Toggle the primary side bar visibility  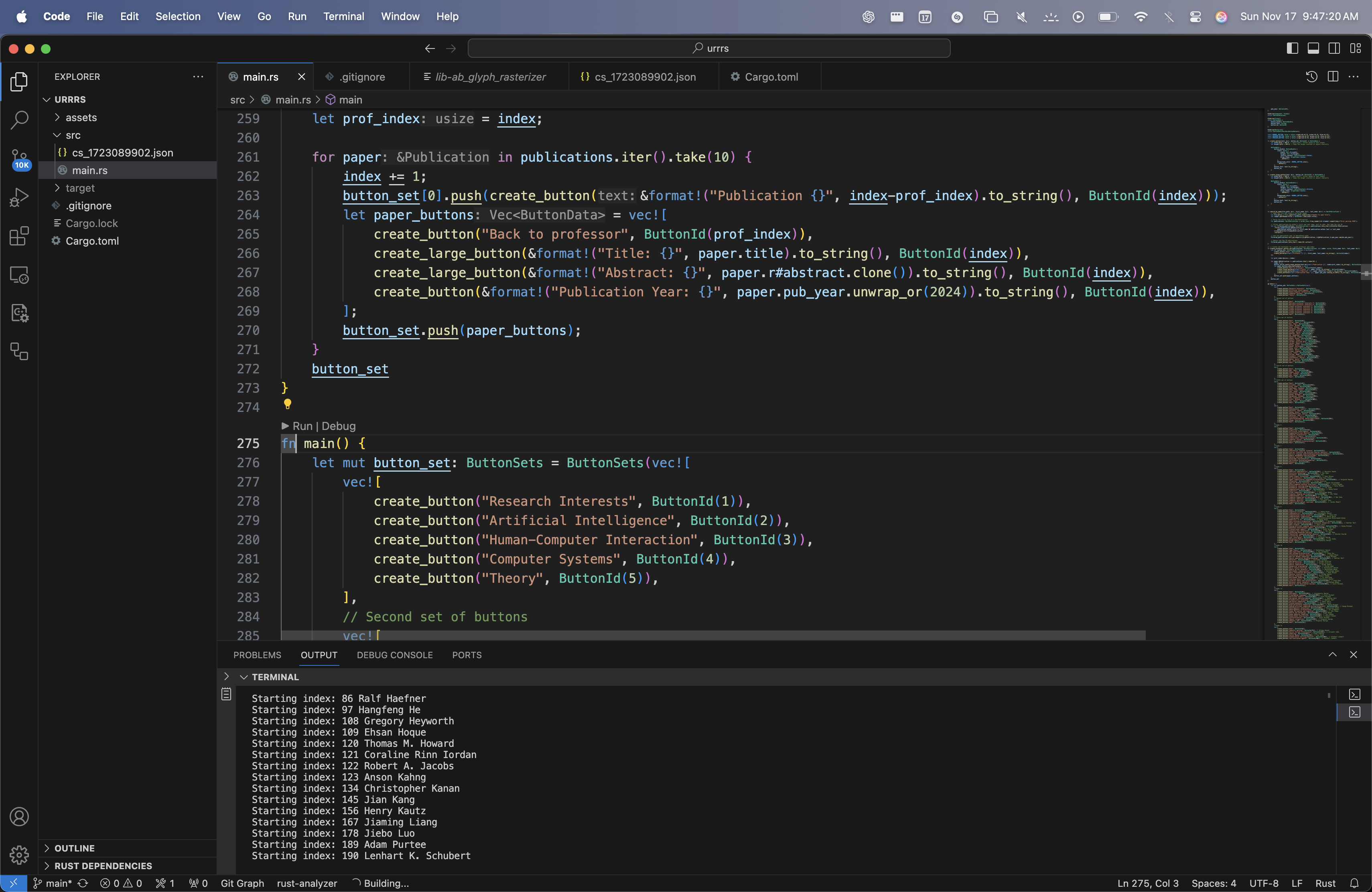[1292, 49]
